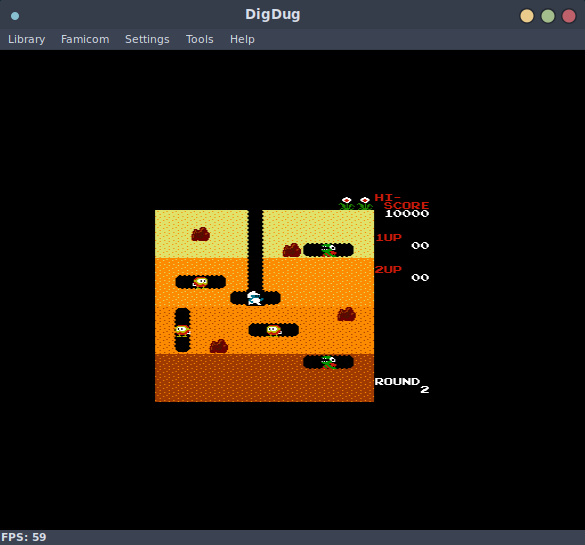Click the Pooka in the center lower tunnel
This screenshot has height=545, width=585.
[274, 330]
